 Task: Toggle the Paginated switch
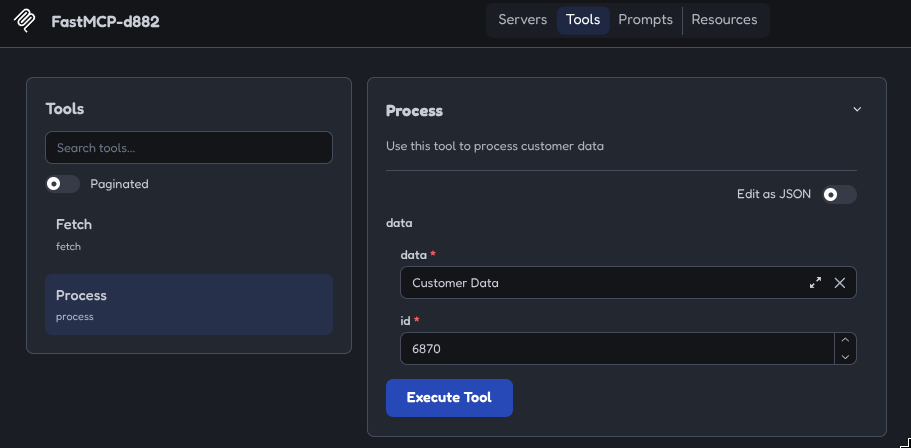click(63, 184)
